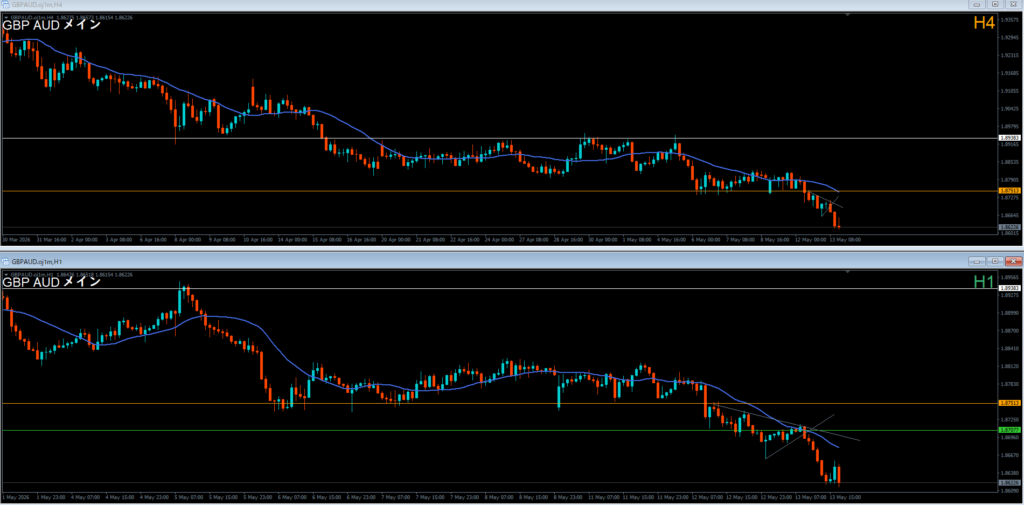
Task: Close the GBPAUD H4 chart window
Action: 1012,5
